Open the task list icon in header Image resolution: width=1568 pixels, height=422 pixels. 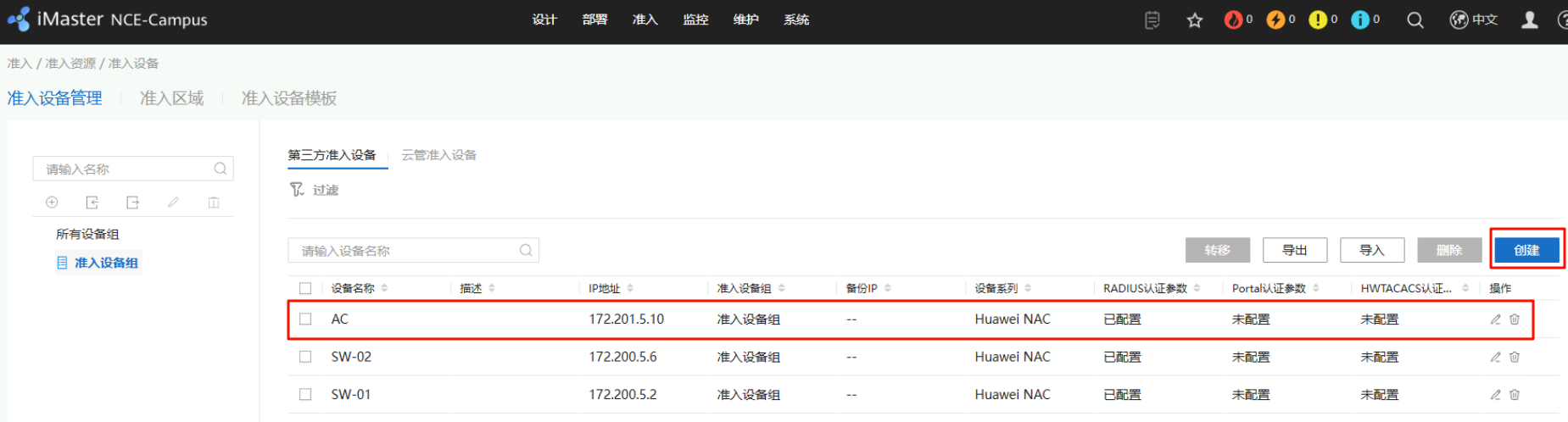1152,20
